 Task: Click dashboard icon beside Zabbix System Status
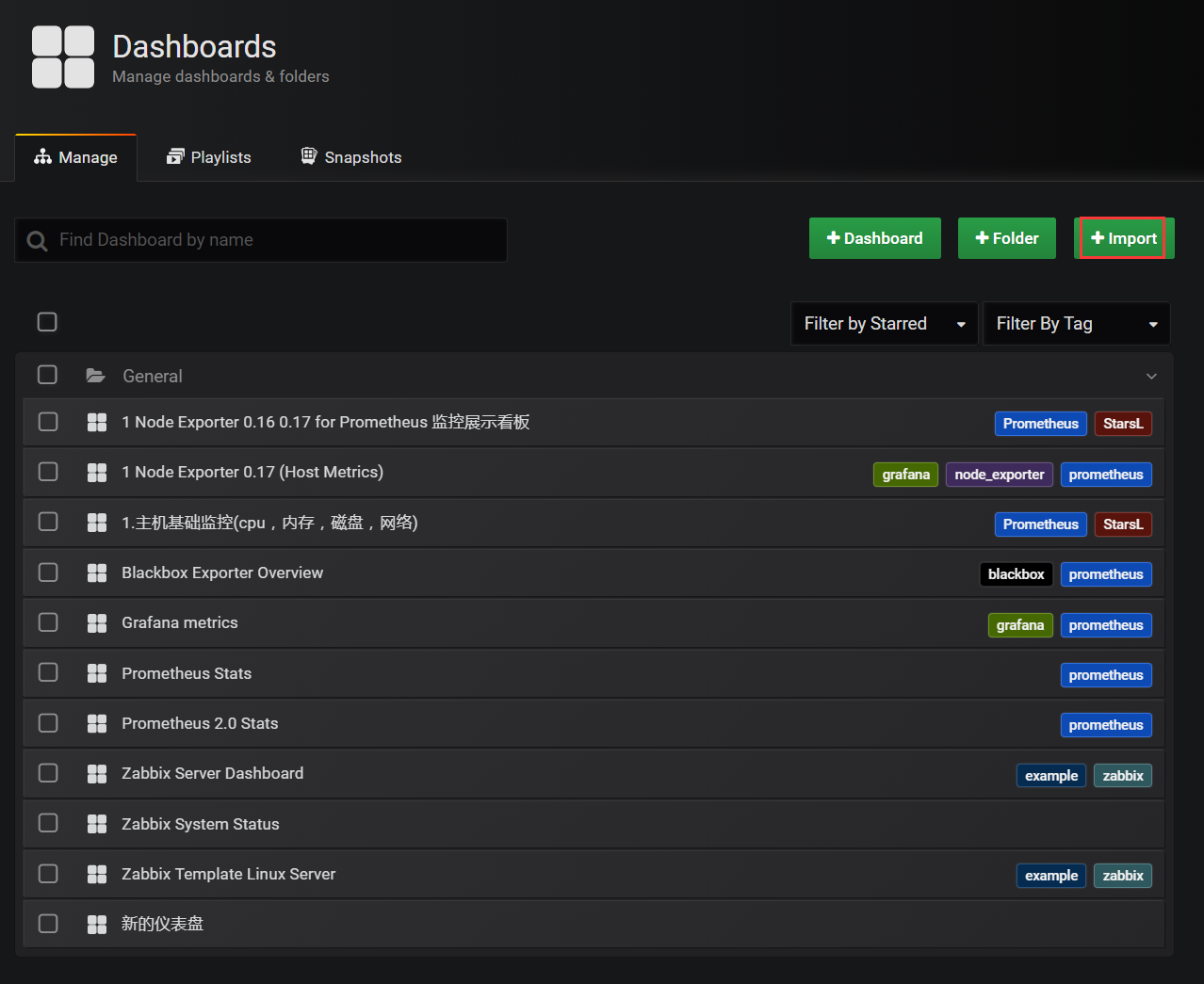(x=96, y=824)
